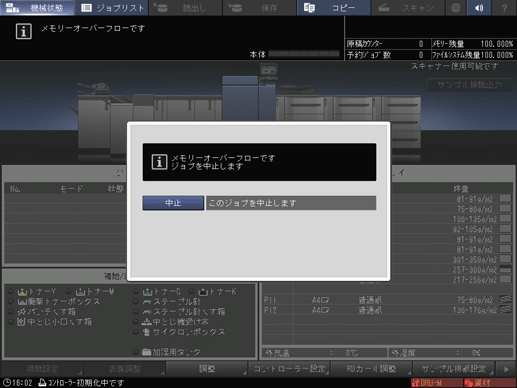This screenshot has width=517, height=388.
Task: Switch to the ジョブリスト tab
Action: [x=112, y=8]
